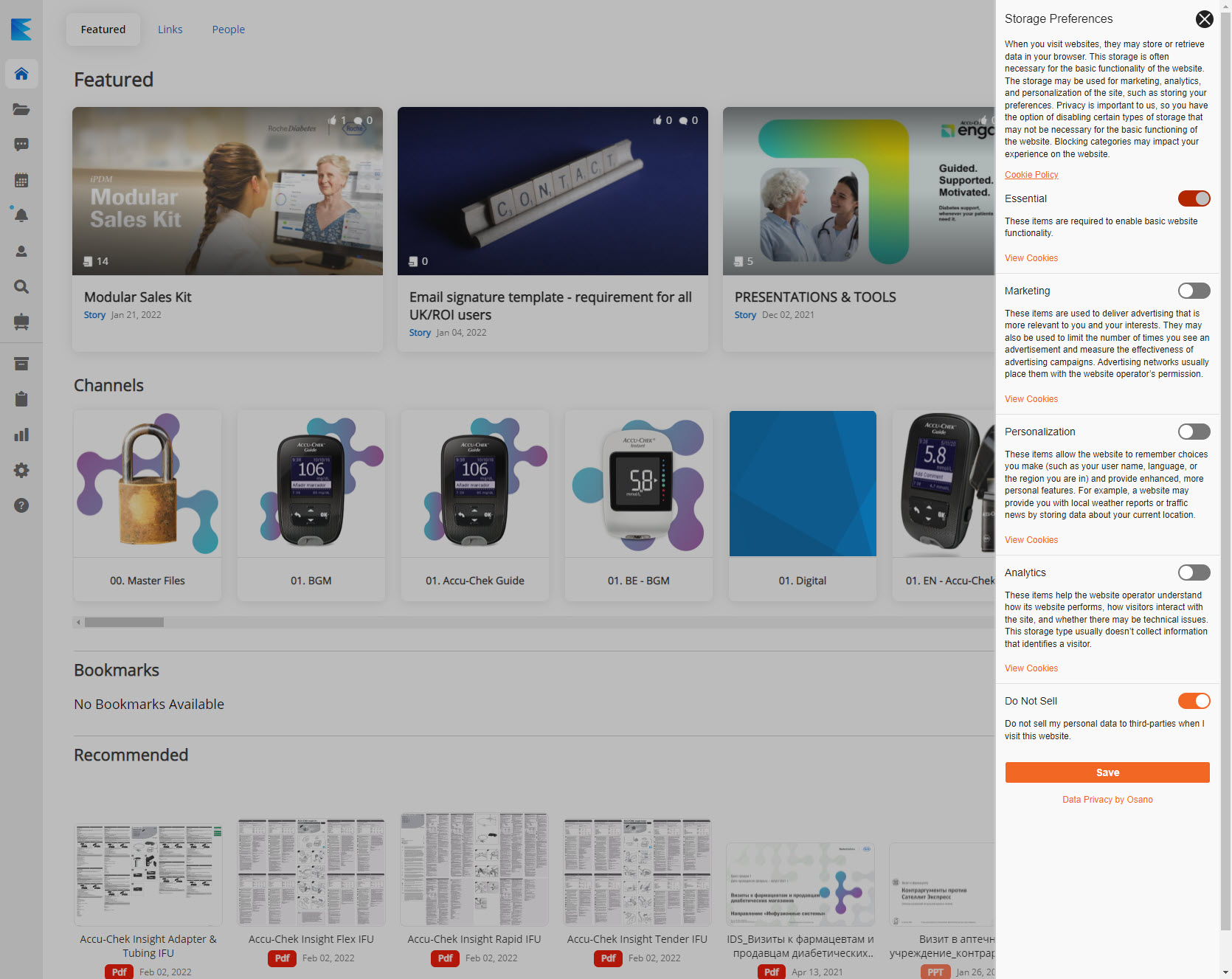Open Data Privacy by Osano link
Viewport: 1232px width, 979px height.
point(1107,800)
